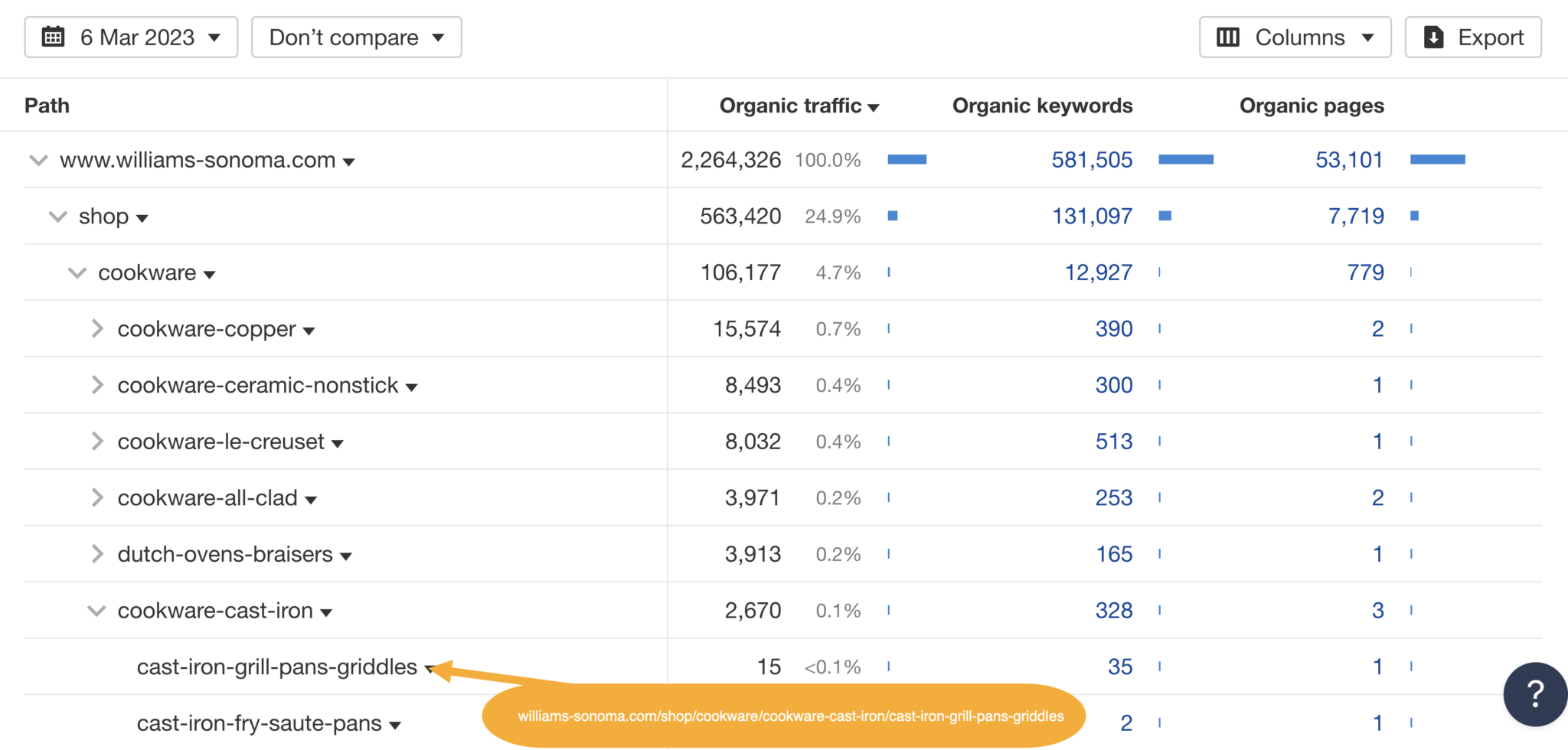Click the dropdown caret next to cookware-copper
1568x750 pixels.
309,331
